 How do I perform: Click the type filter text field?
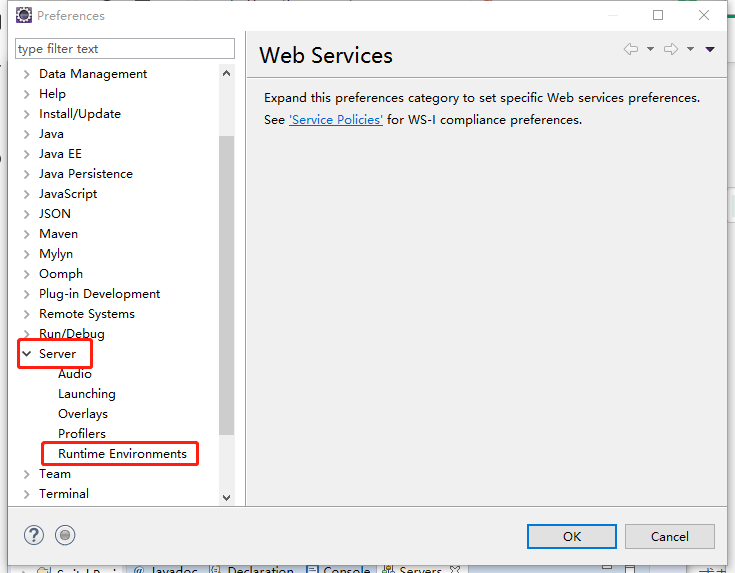[125, 49]
